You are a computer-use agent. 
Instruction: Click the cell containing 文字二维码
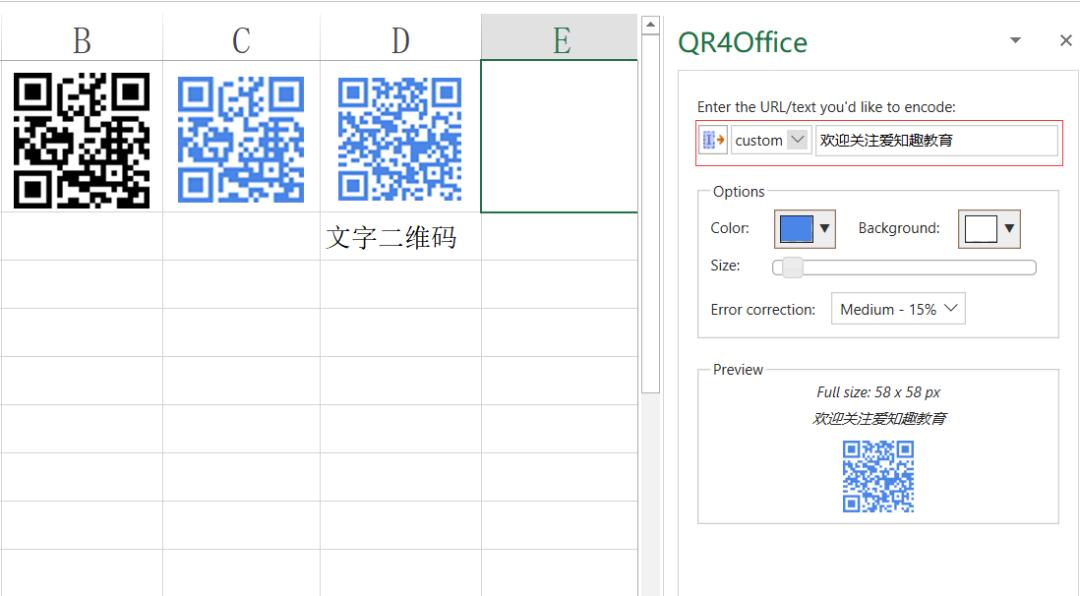point(400,237)
